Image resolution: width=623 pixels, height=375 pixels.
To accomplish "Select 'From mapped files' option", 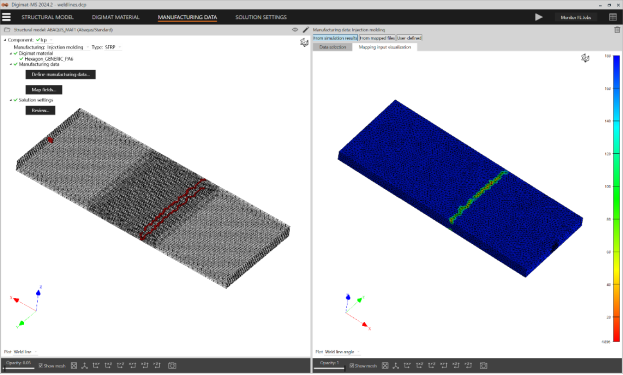I will [x=377, y=38].
